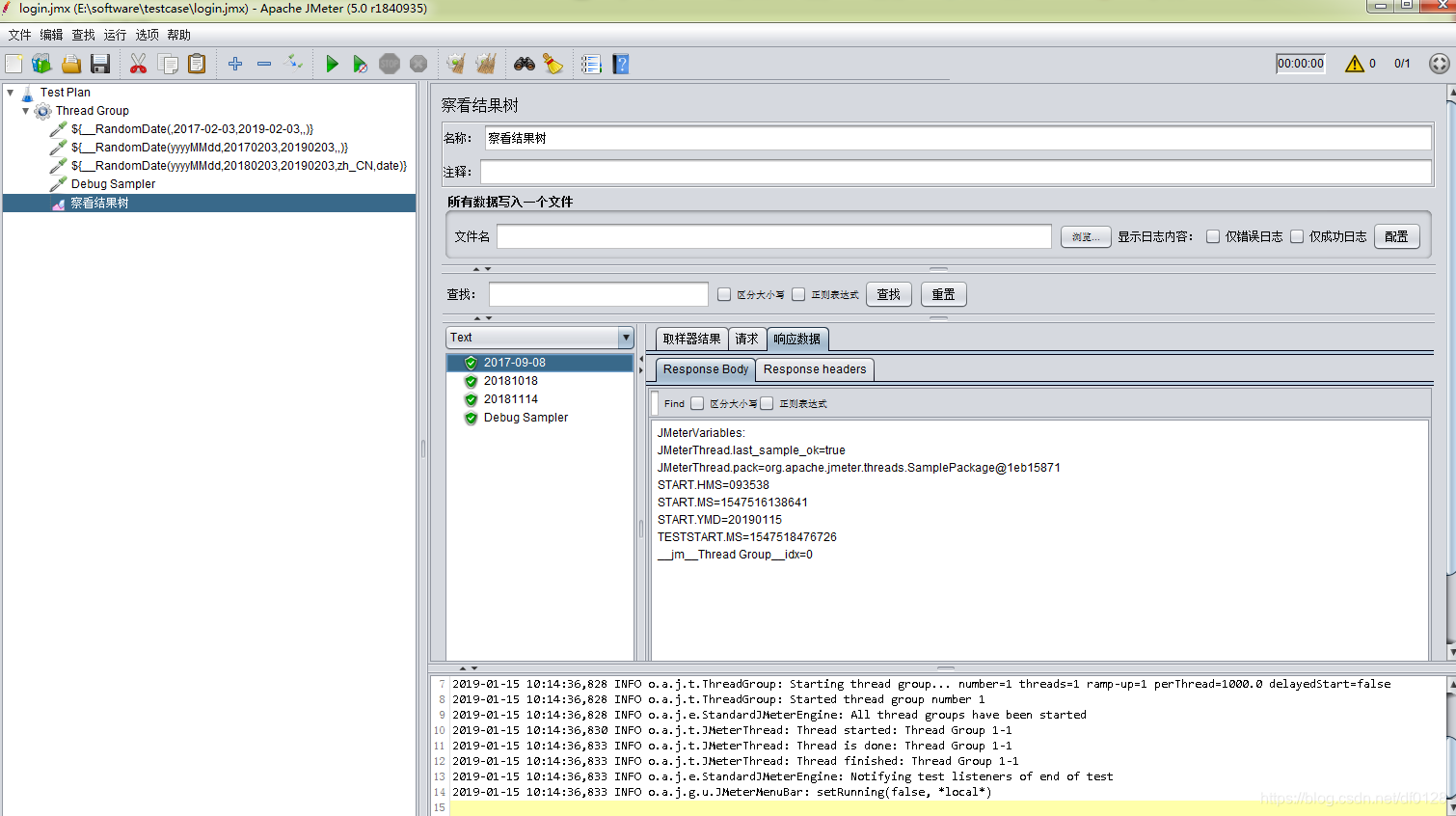Viewport: 1456px width, 816px height.
Task: Click the toggle enable/disable icon
Action: tap(294, 64)
